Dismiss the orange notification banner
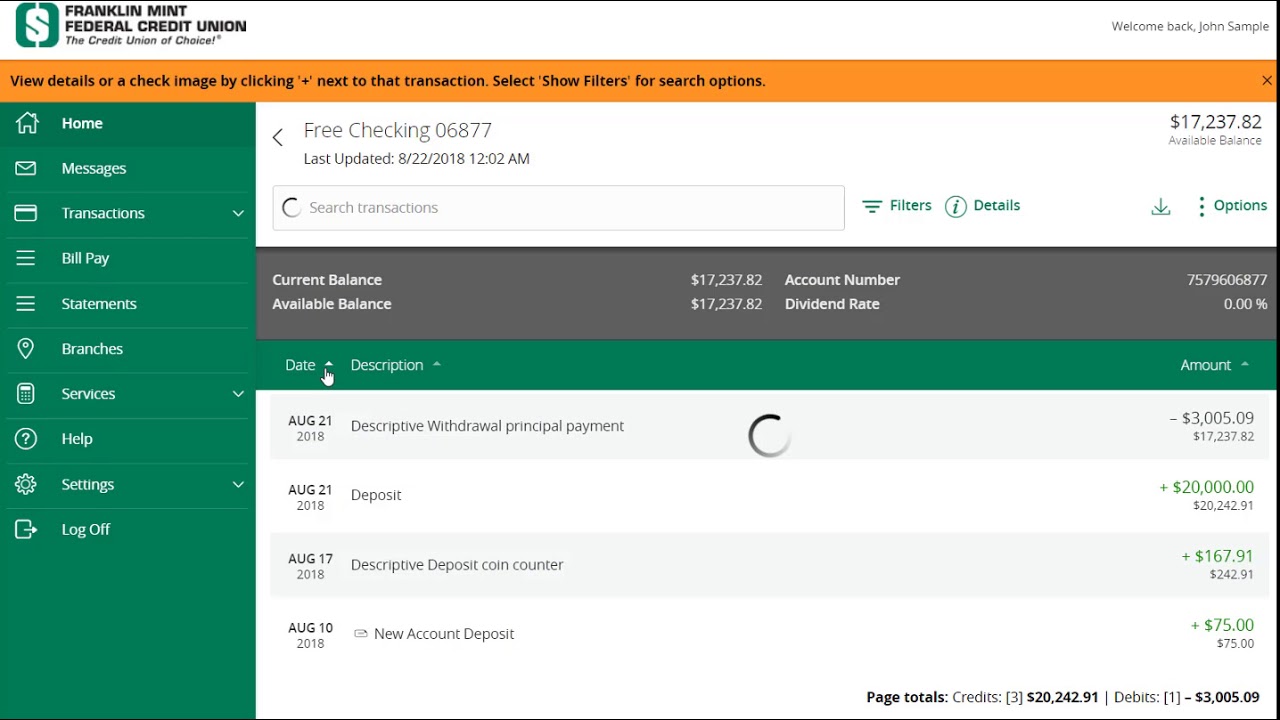1280x720 pixels. tap(1267, 81)
